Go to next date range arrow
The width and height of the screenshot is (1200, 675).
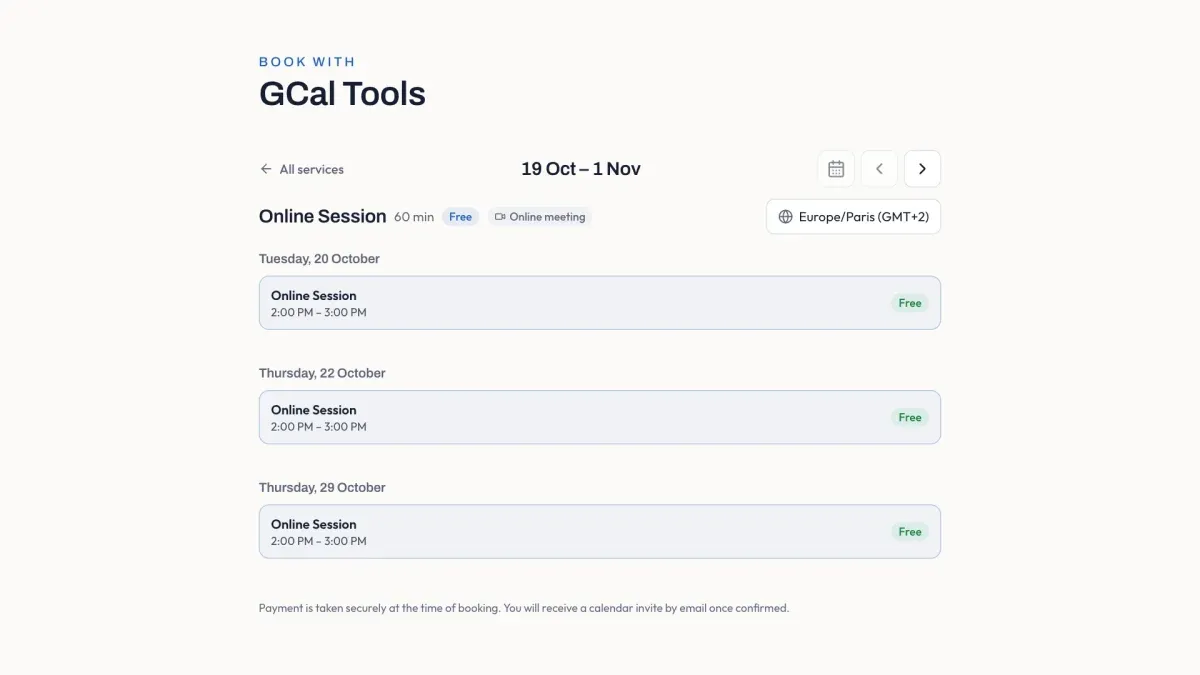tap(922, 169)
